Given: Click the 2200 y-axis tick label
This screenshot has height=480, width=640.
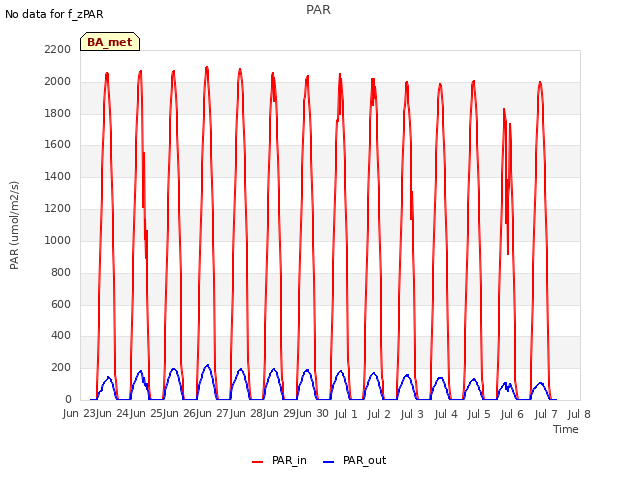Looking at the screenshot, I should point(58,49).
